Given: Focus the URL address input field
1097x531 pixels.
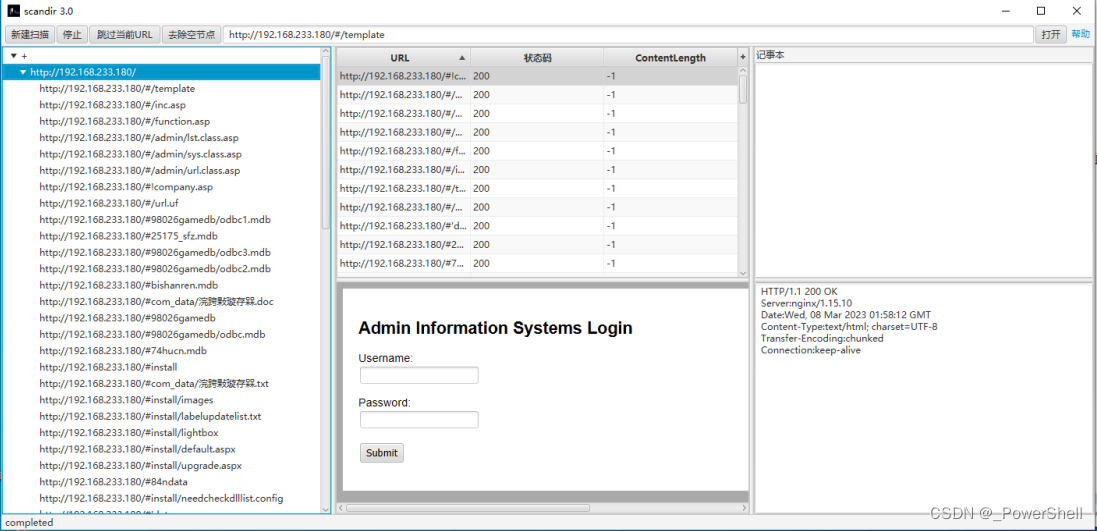Looking at the screenshot, I should pos(628,34).
